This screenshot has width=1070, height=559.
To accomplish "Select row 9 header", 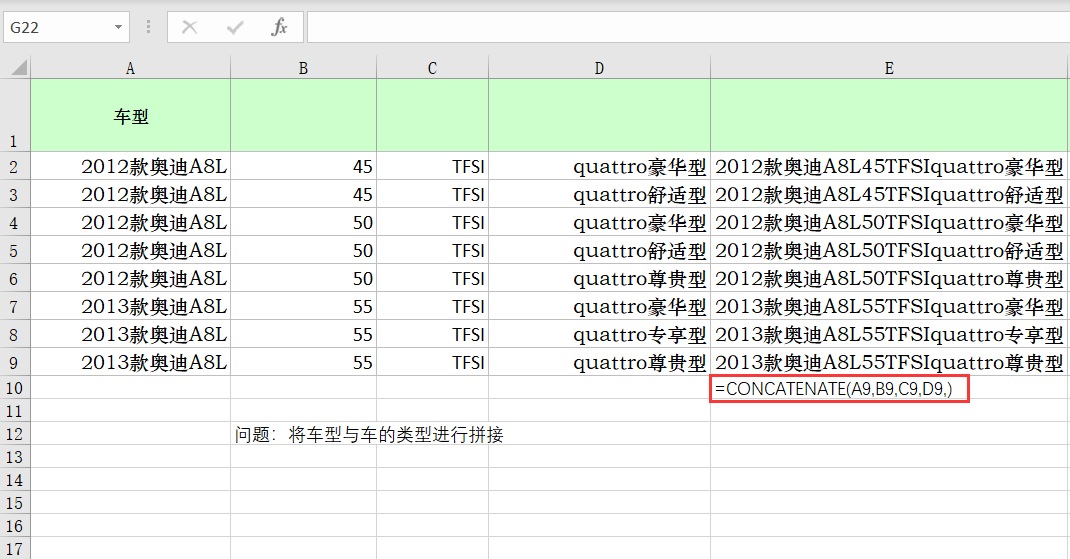I will click(x=14, y=362).
